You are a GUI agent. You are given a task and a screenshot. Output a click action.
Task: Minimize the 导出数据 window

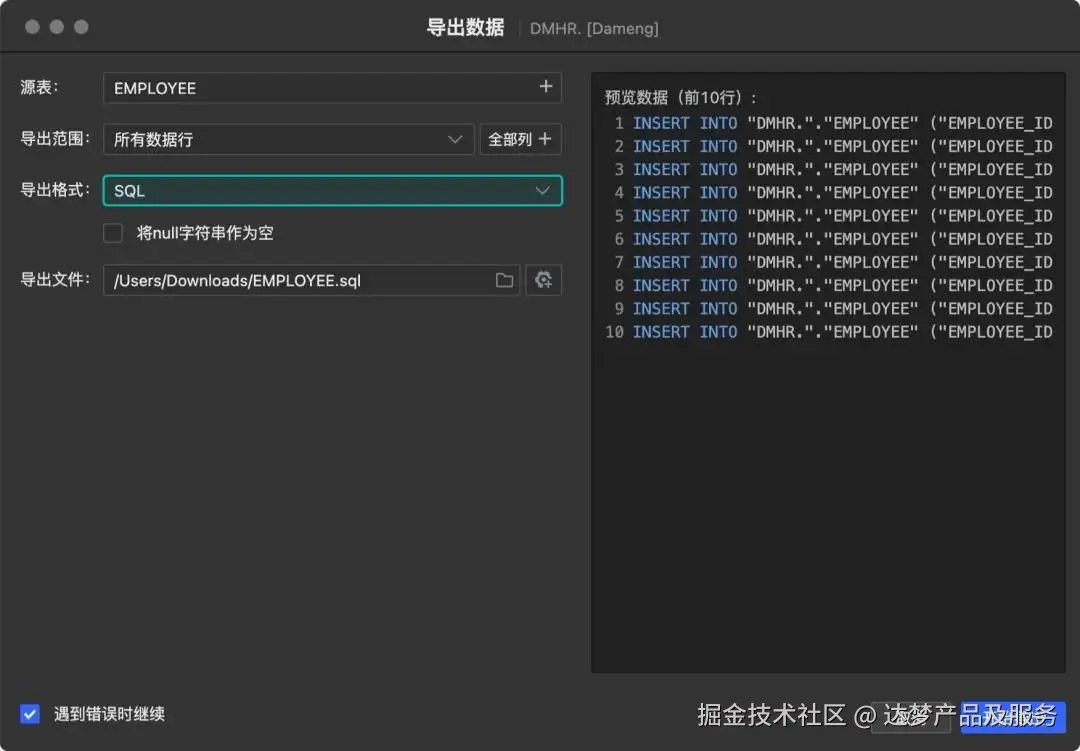[56, 27]
